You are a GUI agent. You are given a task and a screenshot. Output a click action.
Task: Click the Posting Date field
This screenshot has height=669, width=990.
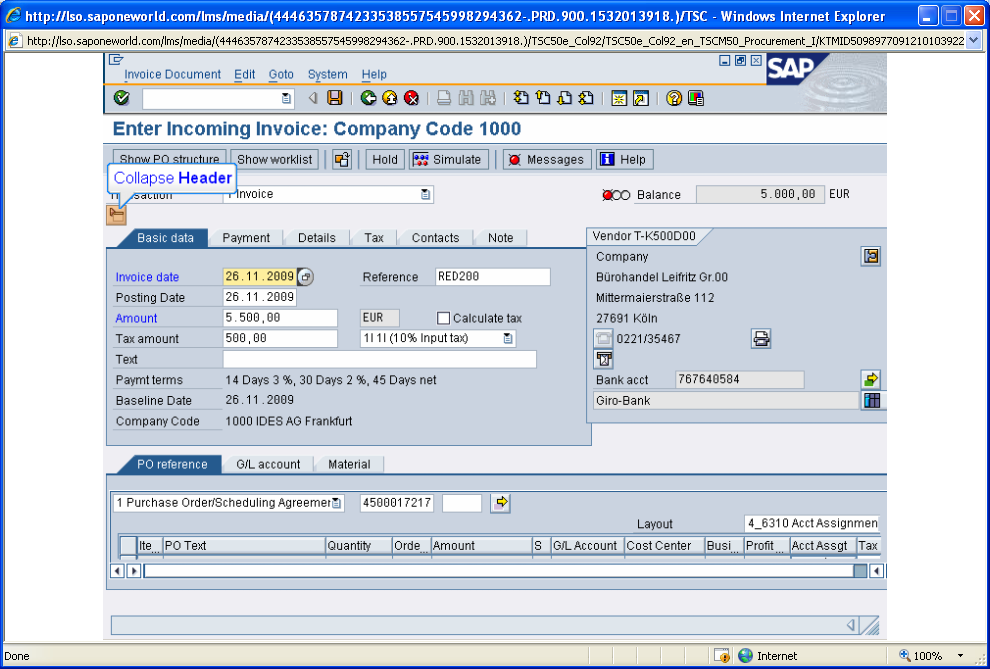(x=259, y=297)
